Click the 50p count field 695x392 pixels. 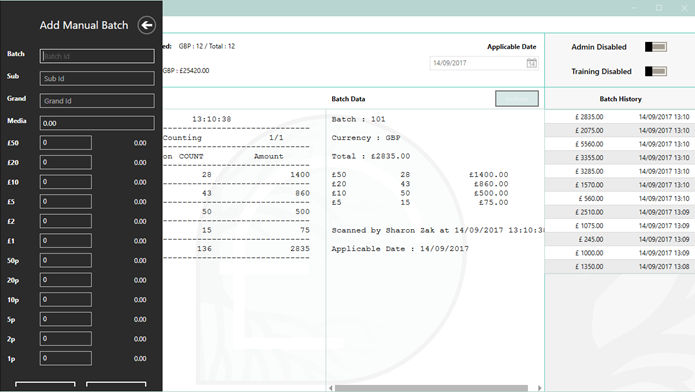pos(66,260)
